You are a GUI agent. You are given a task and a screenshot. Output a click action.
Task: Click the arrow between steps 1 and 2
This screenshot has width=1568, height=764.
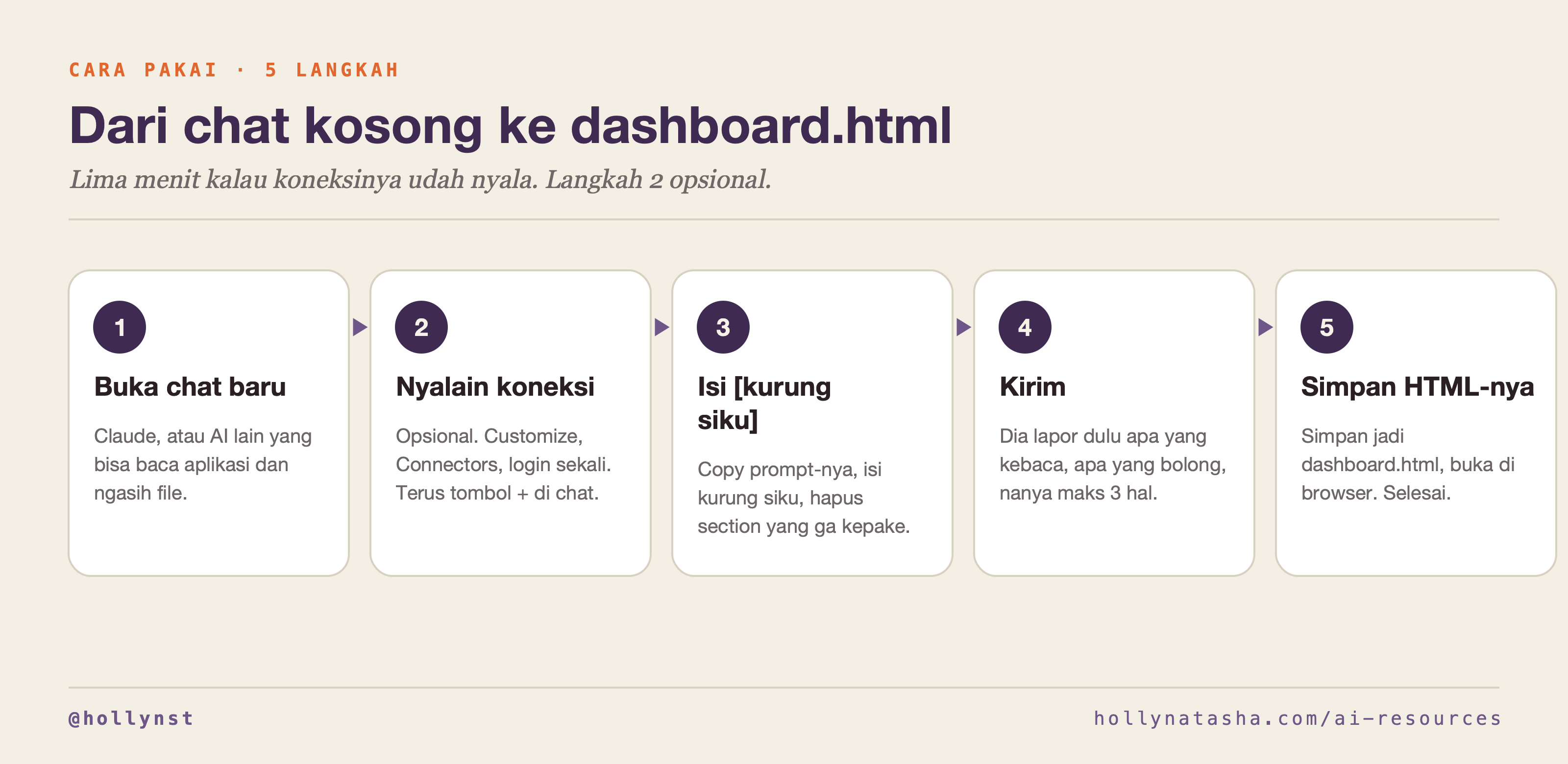pos(360,327)
